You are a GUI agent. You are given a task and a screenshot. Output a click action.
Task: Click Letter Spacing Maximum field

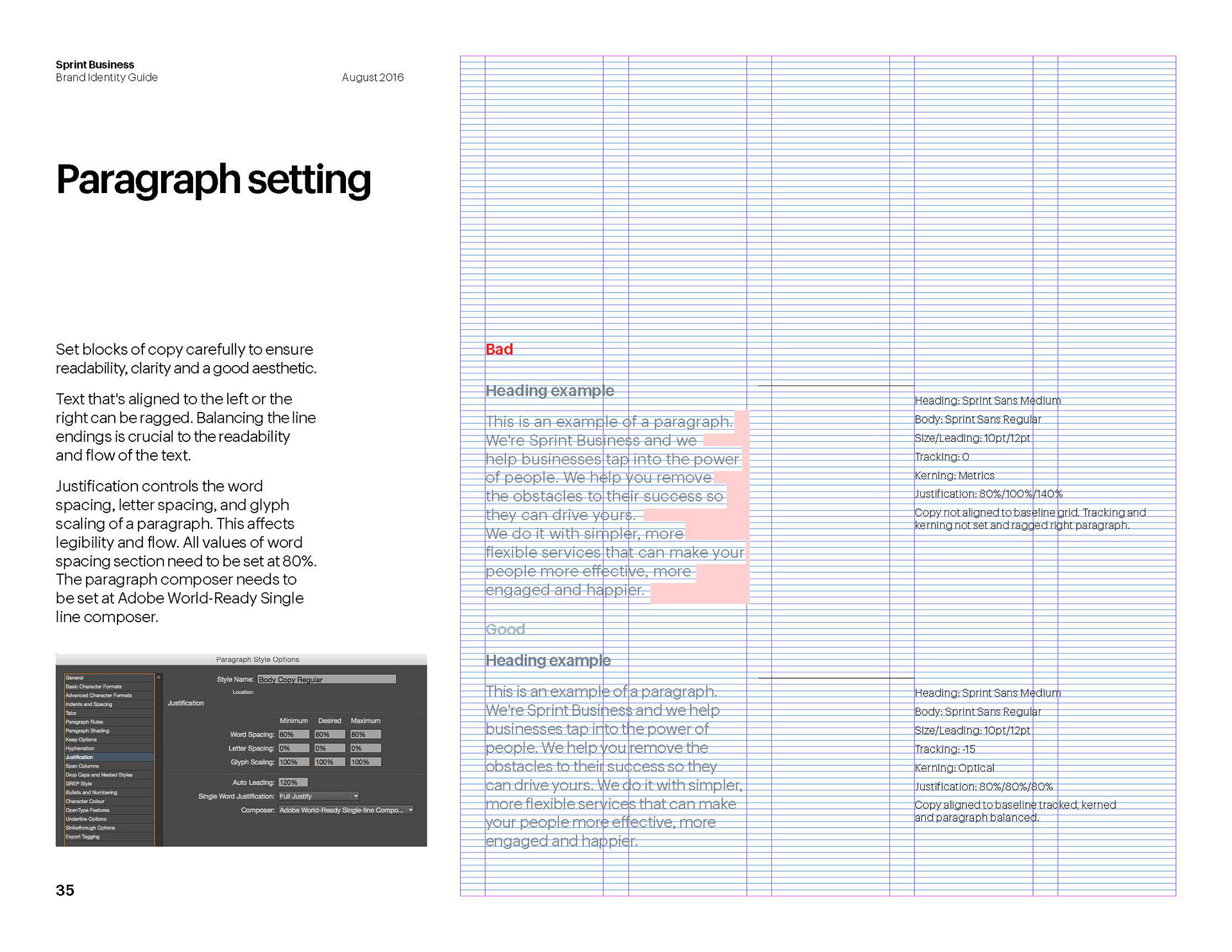365,748
